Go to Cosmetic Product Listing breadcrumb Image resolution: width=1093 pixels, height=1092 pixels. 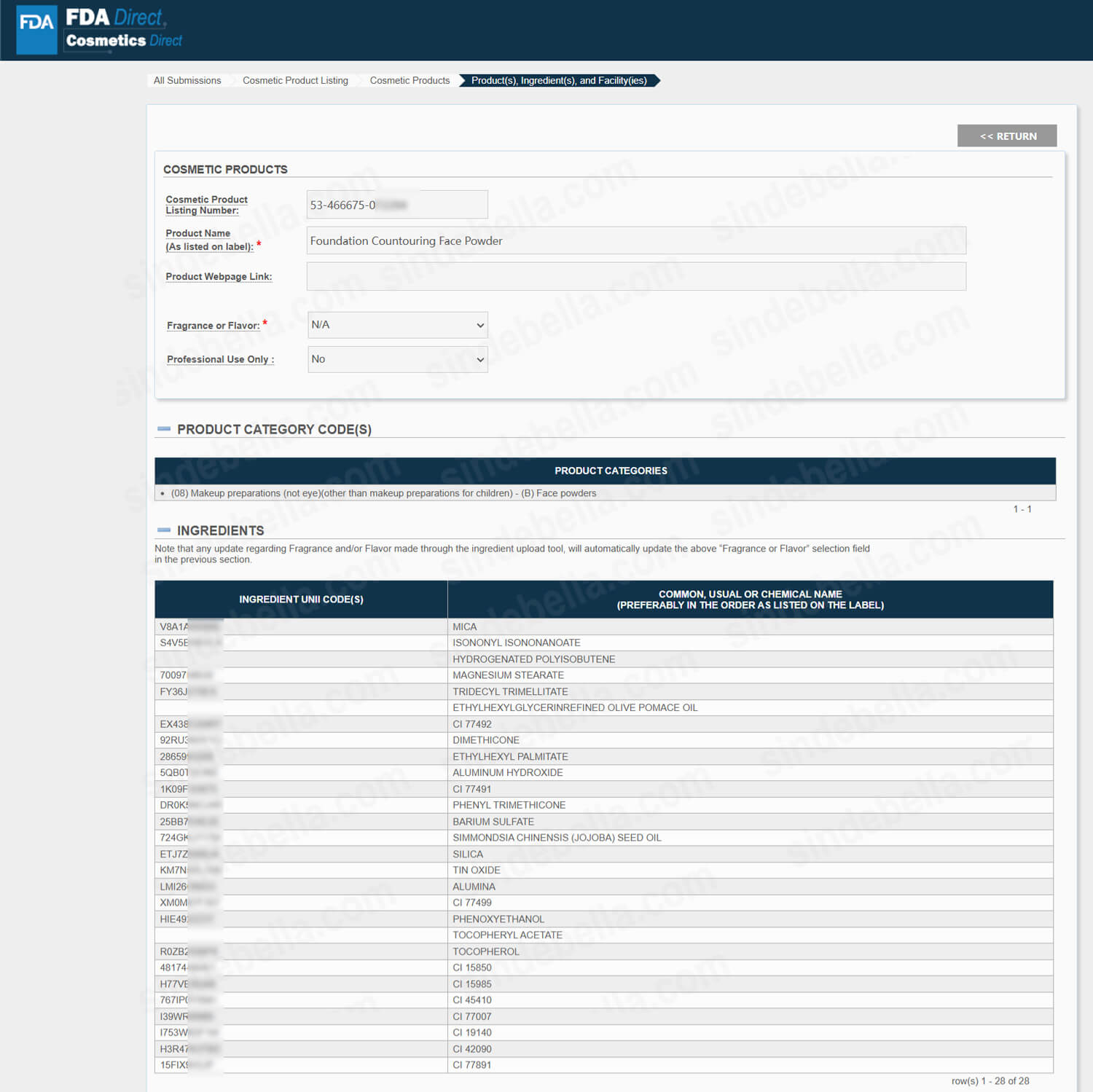coord(295,81)
